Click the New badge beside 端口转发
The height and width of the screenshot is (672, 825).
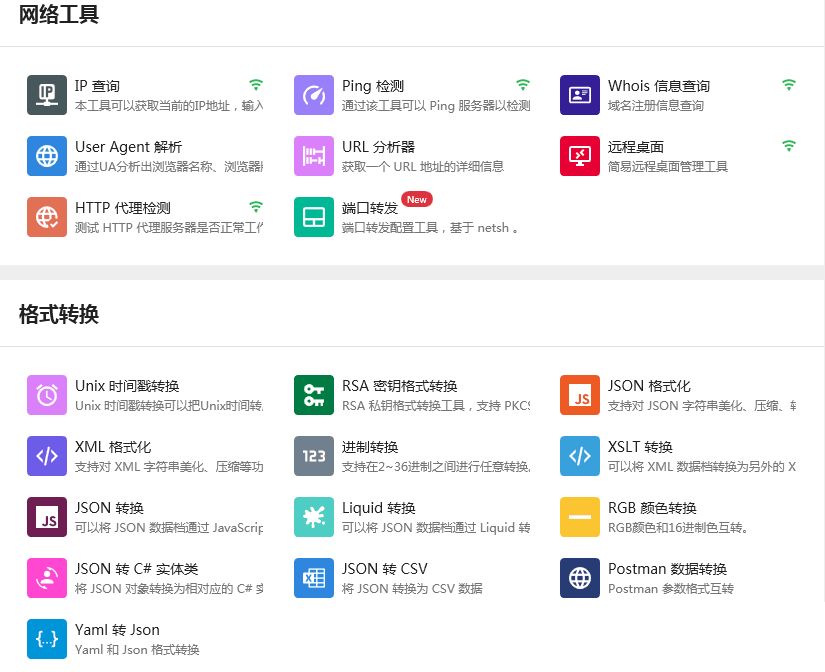pyautogui.click(x=417, y=200)
